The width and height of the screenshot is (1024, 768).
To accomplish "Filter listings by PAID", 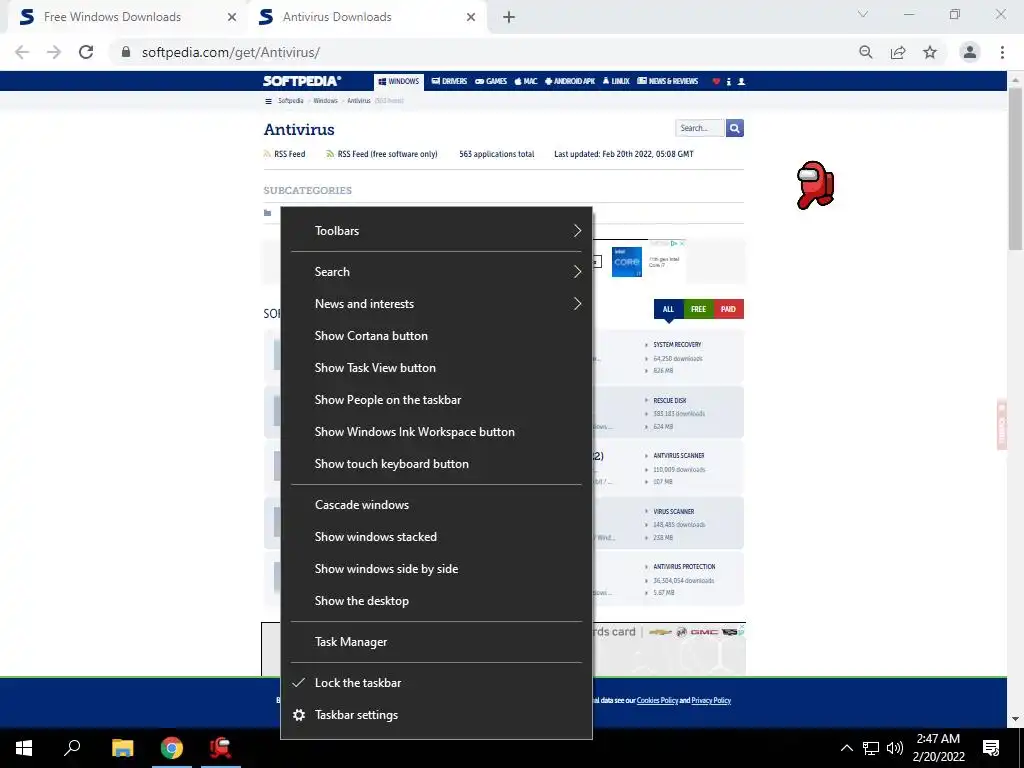I will [728, 309].
